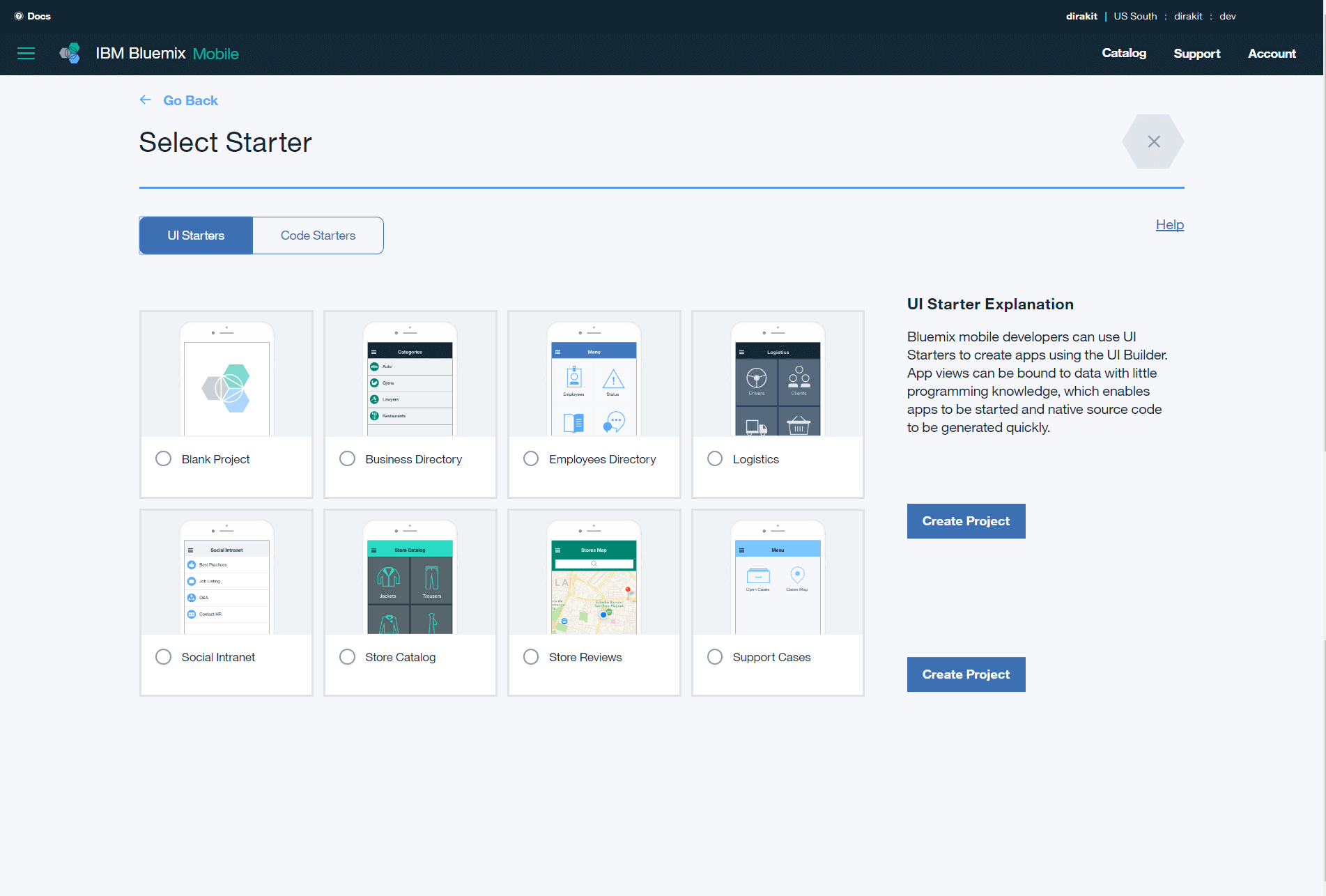Screen dimensions: 1326x896
Task: Click the UI Starter Explanation heading
Action: (990, 304)
